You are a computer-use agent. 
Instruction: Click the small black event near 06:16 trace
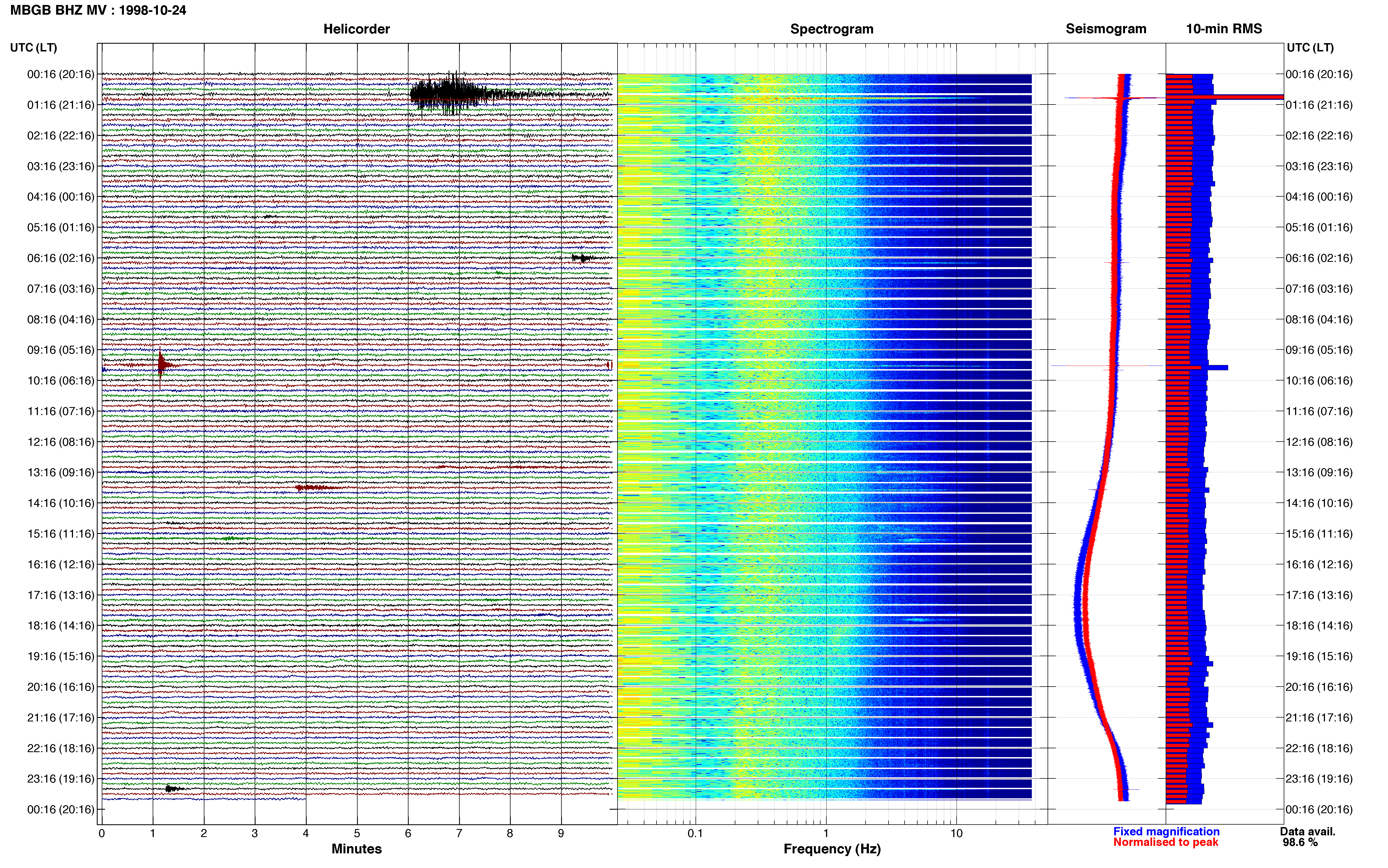[584, 258]
